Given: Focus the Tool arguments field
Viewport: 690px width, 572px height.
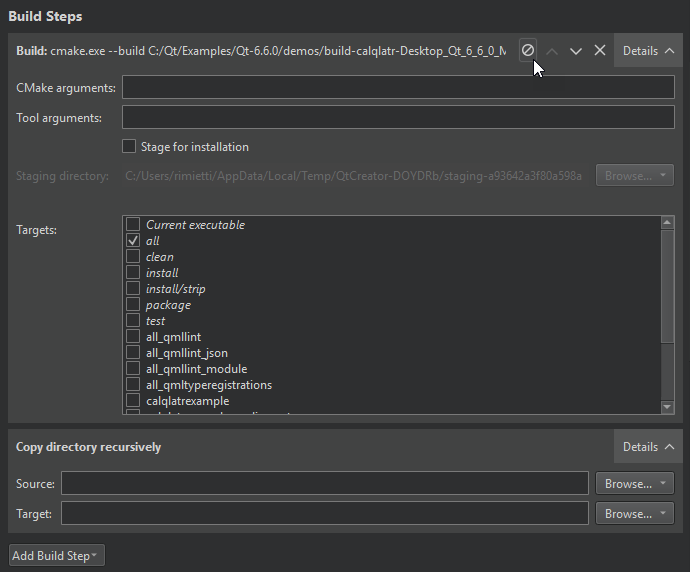Looking at the screenshot, I should 398,118.
